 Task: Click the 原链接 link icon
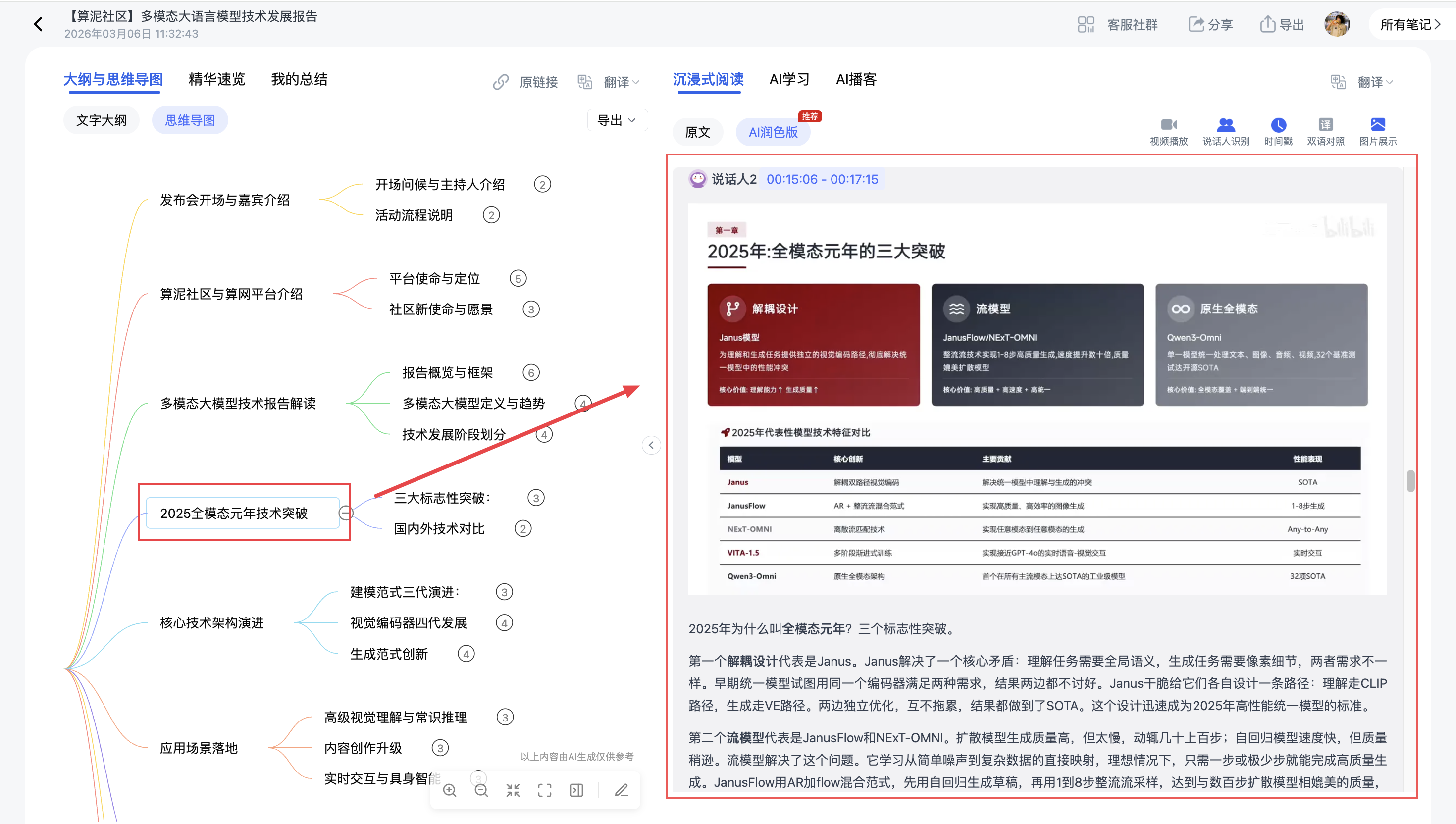501,82
